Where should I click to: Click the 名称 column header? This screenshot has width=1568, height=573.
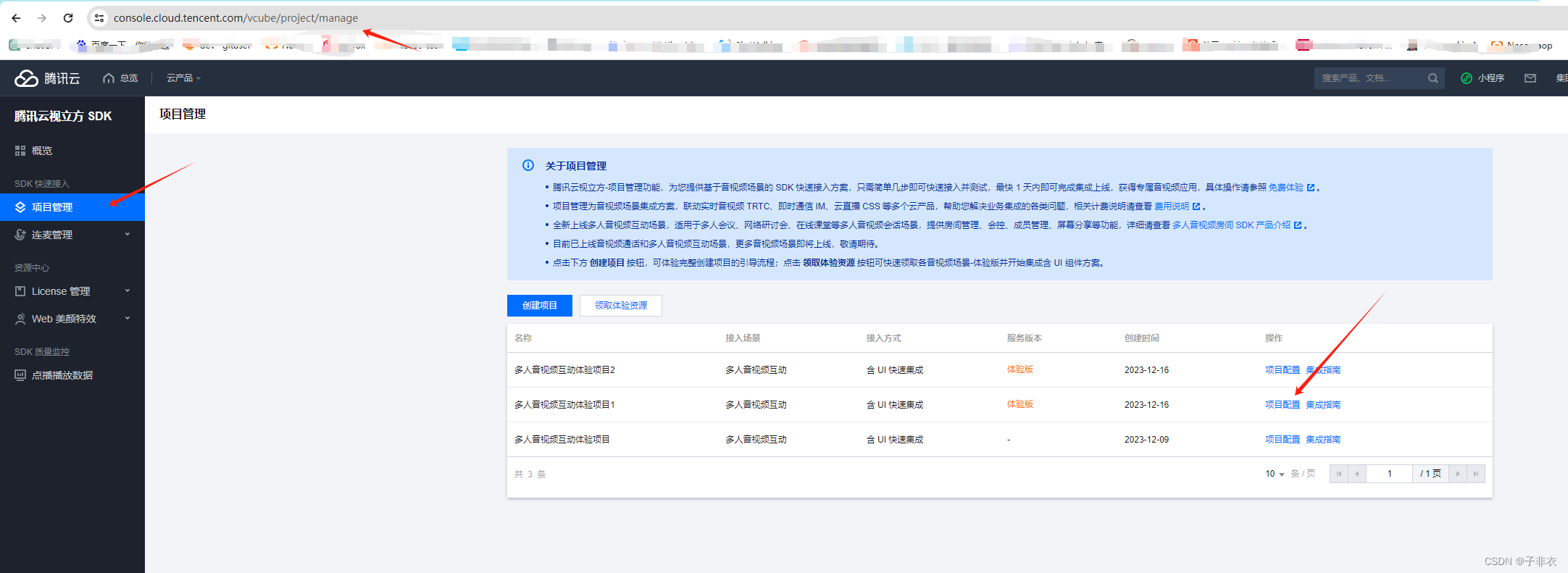[523, 338]
